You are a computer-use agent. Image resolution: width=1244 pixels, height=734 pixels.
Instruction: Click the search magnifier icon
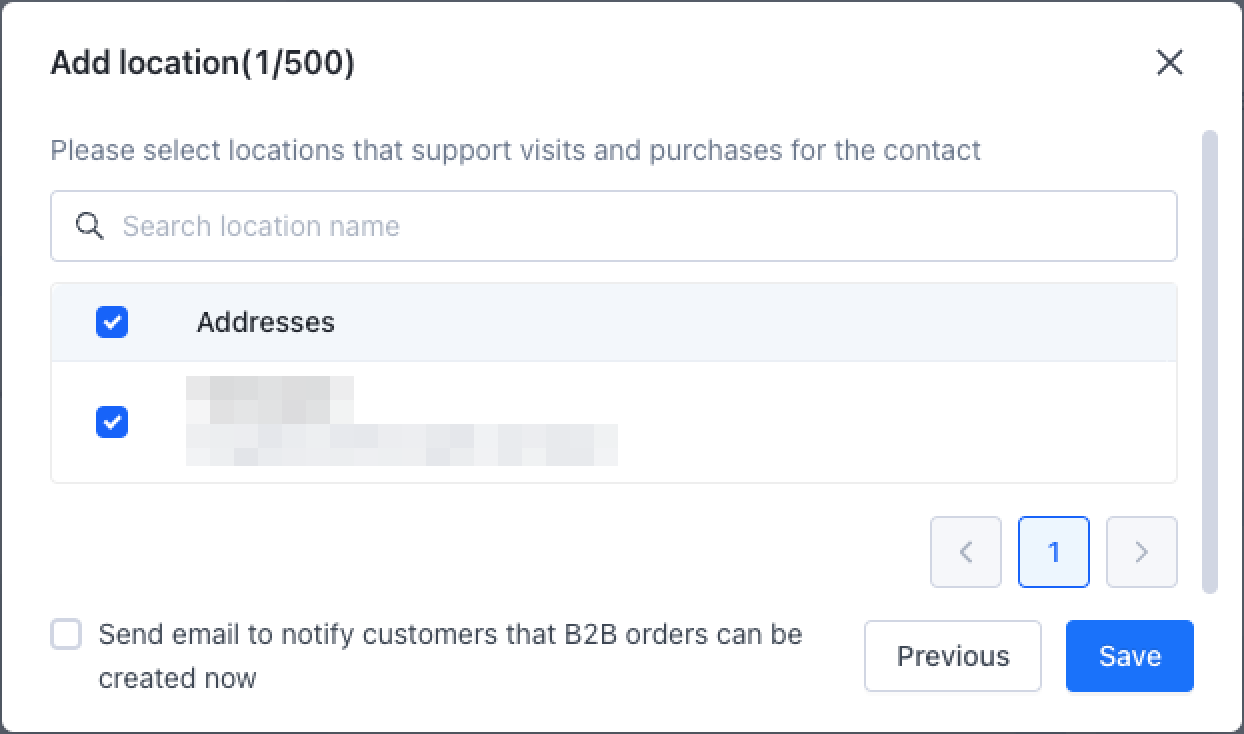pos(90,226)
